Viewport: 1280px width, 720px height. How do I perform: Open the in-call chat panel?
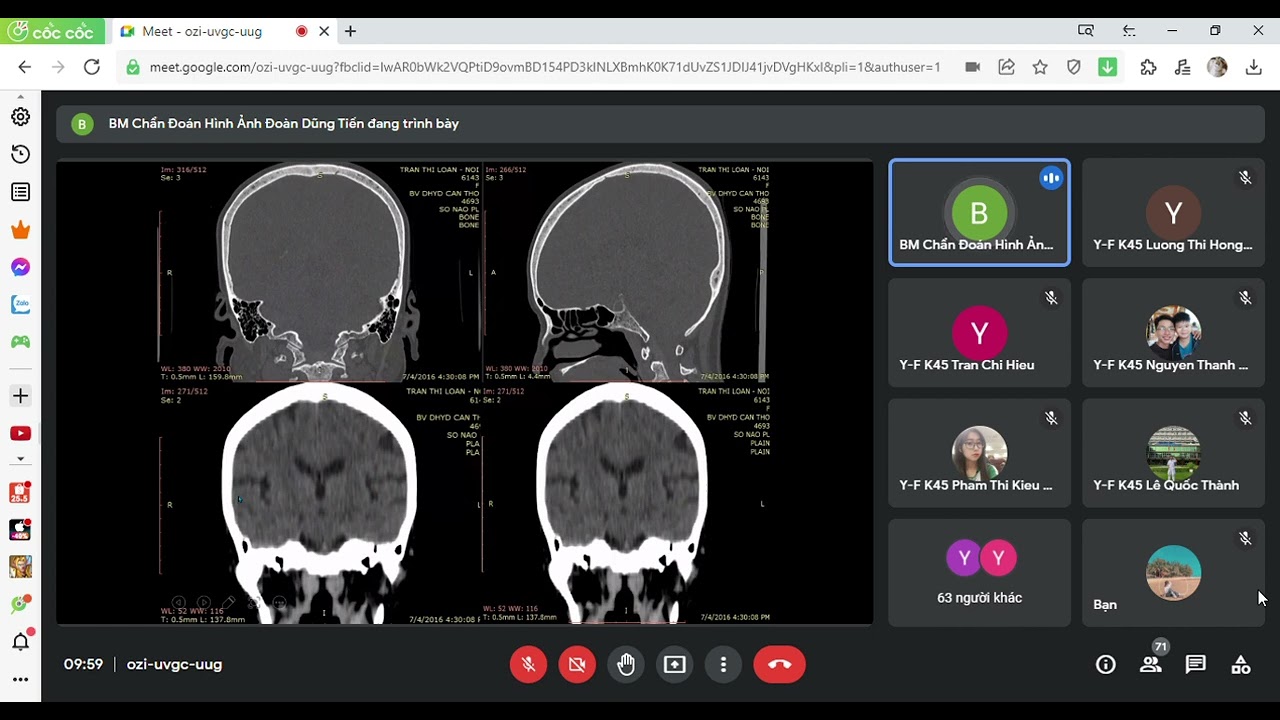click(1196, 664)
